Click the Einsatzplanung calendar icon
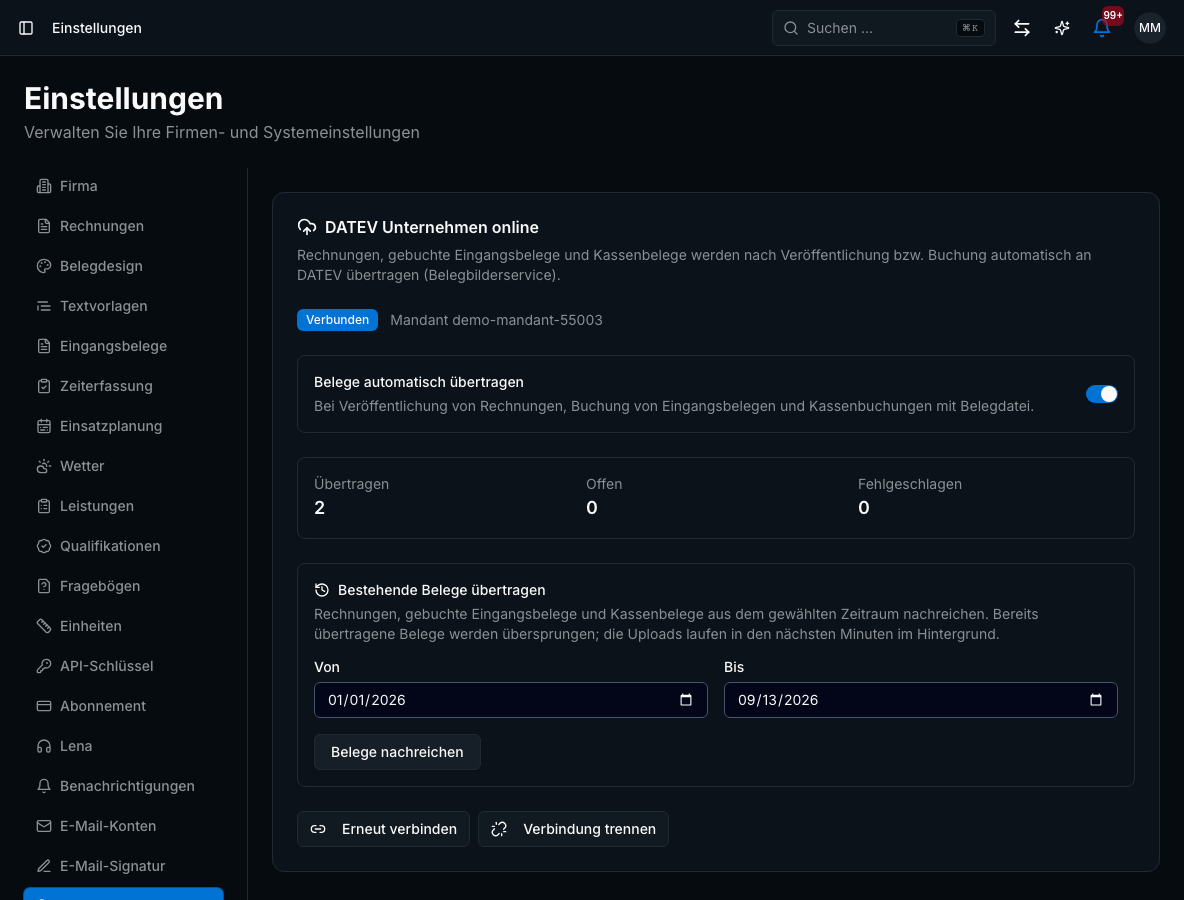1184x900 pixels. coord(44,426)
